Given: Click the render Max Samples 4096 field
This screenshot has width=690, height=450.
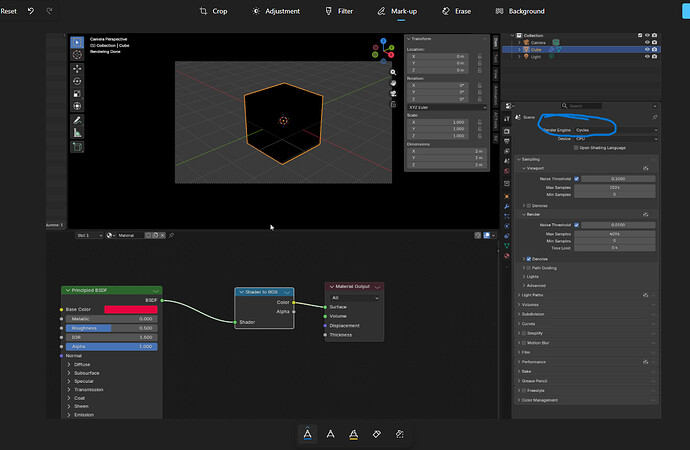Looking at the screenshot, I should (614, 234).
